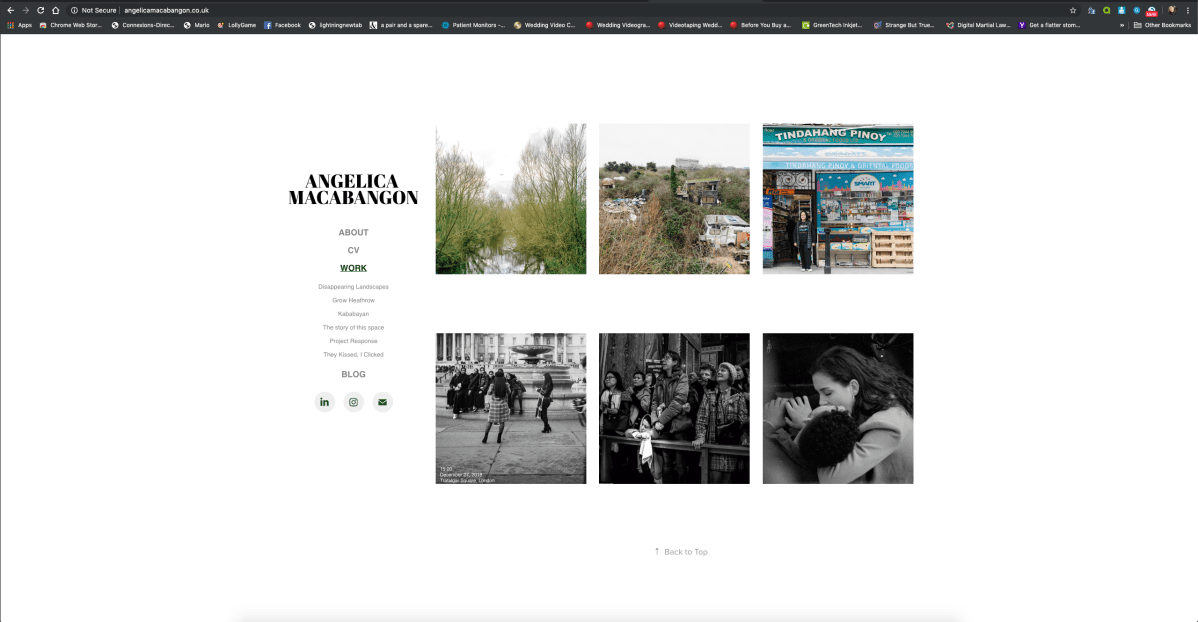Open Other Bookmarks folder
Image resolution: width=1198 pixels, height=622 pixels.
1163,24
